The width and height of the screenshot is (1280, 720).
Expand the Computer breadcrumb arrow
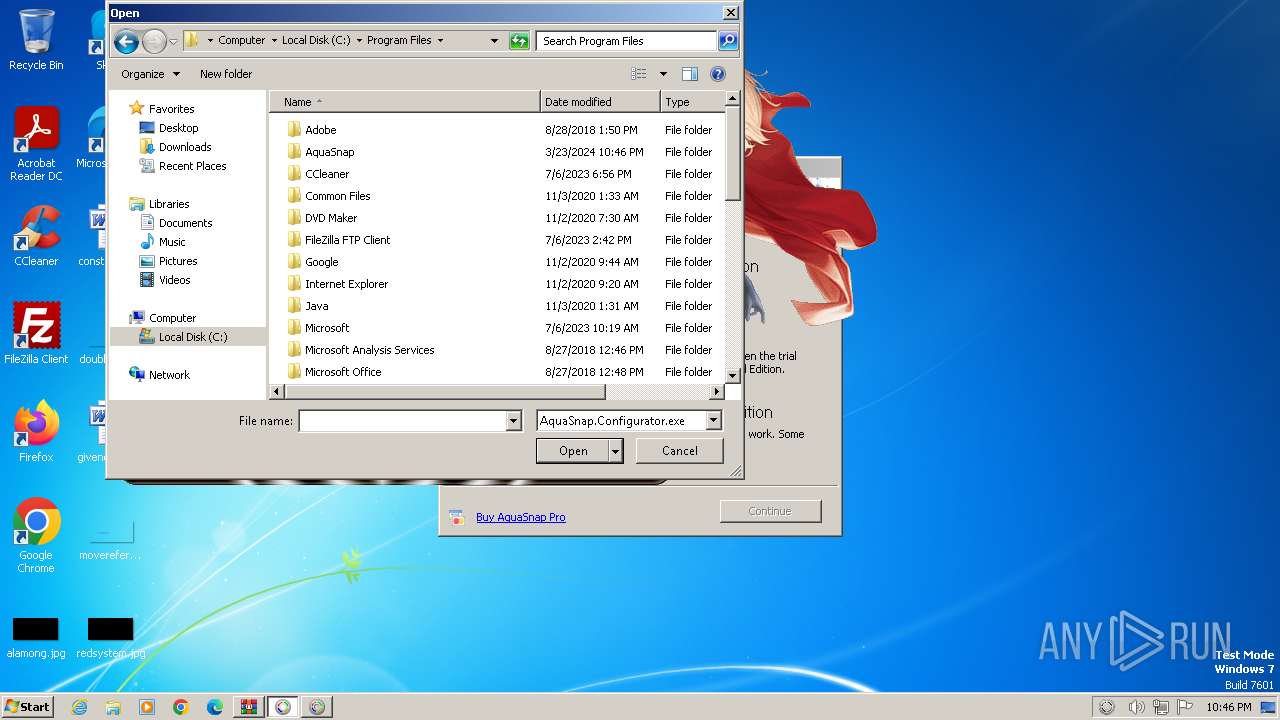[x=274, y=41]
